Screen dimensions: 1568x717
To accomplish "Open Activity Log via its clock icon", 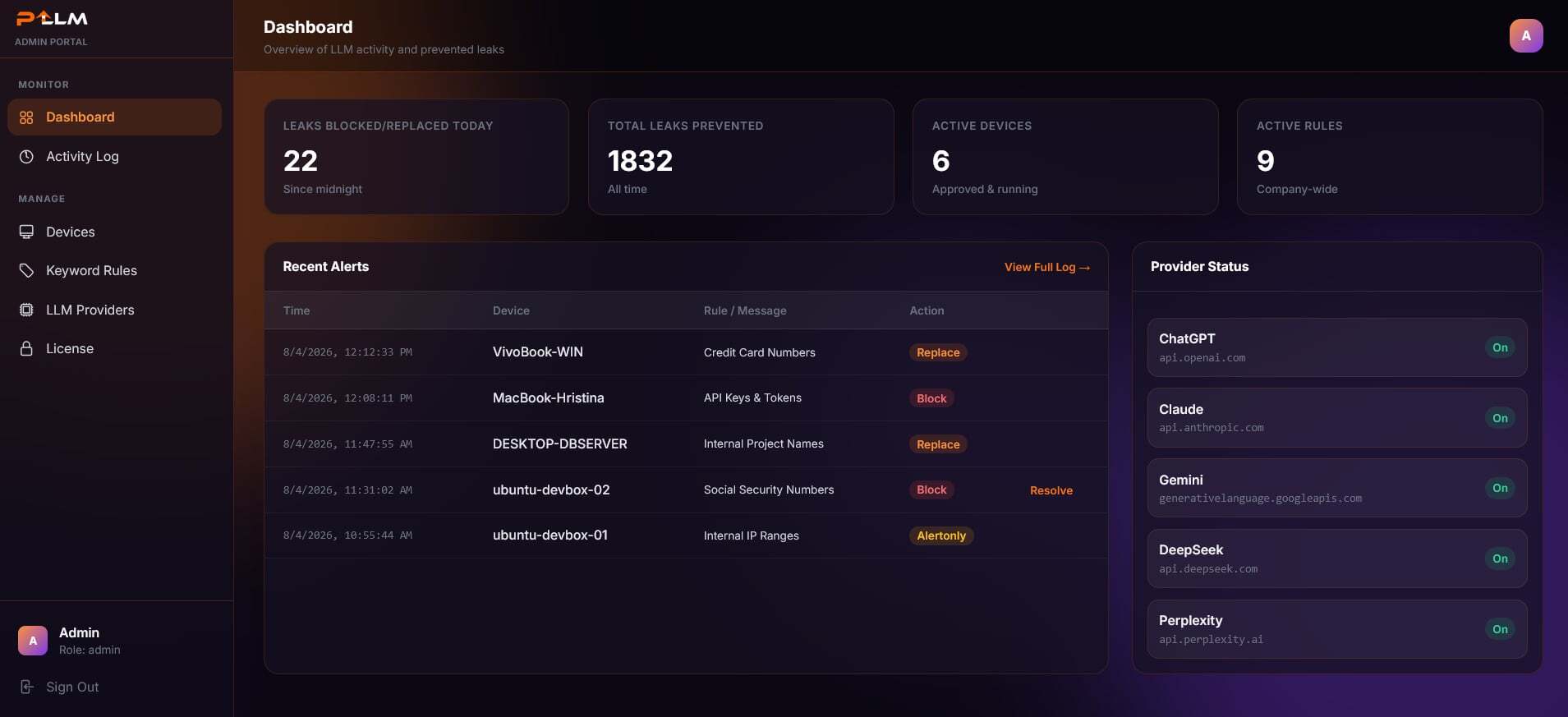I will 26,156.
